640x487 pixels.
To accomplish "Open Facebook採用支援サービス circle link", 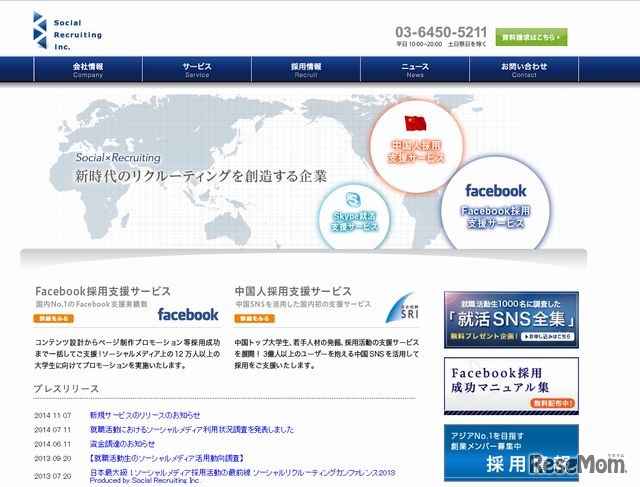I will click(496, 217).
